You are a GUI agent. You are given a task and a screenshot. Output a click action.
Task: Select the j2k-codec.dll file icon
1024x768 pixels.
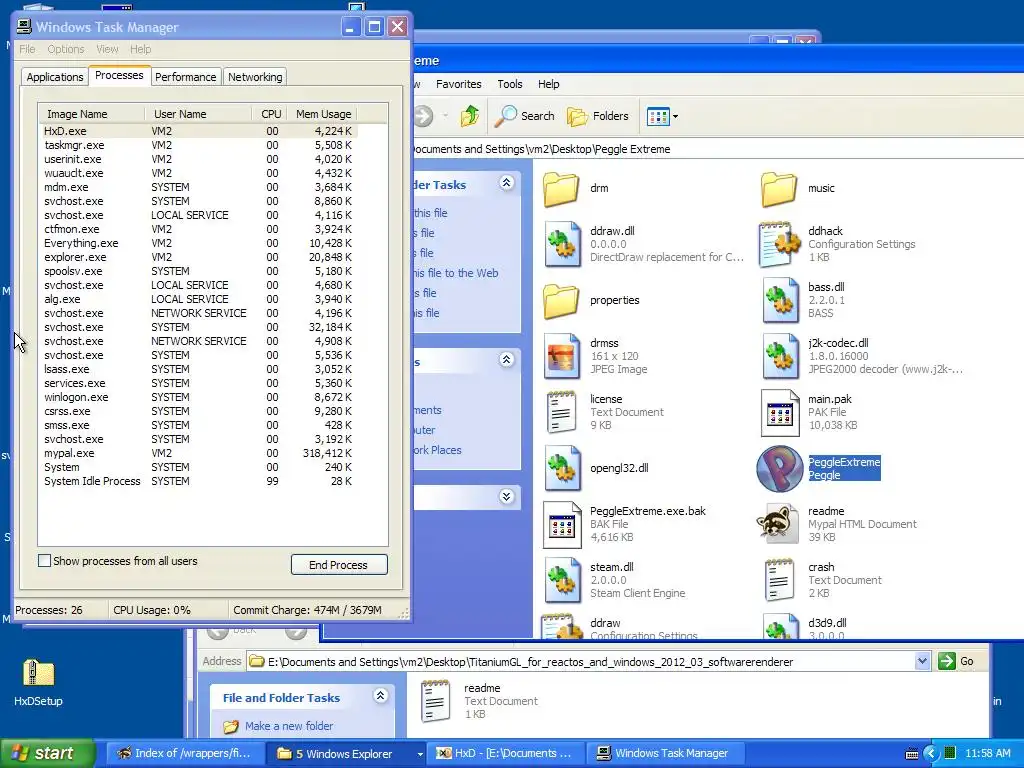click(x=780, y=357)
